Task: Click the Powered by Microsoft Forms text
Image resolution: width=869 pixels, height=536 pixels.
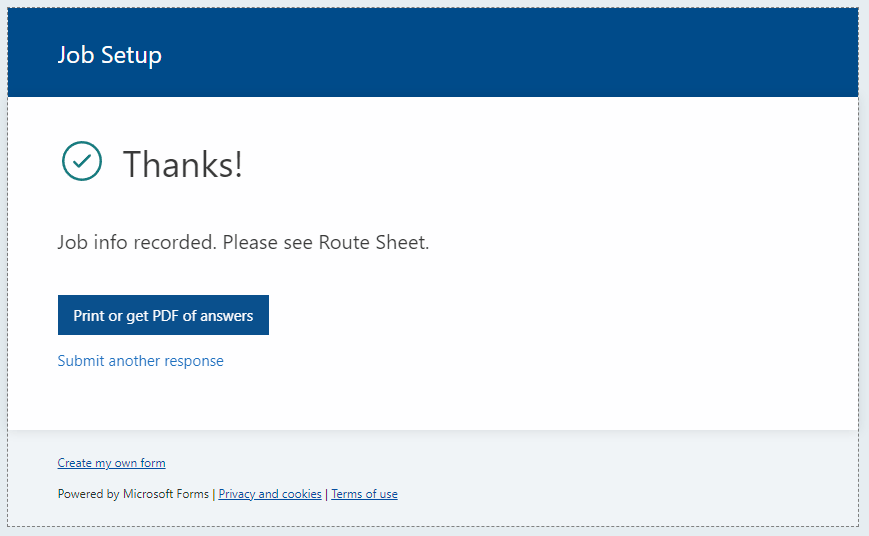Action: pyautogui.click(x=133, y=494)
